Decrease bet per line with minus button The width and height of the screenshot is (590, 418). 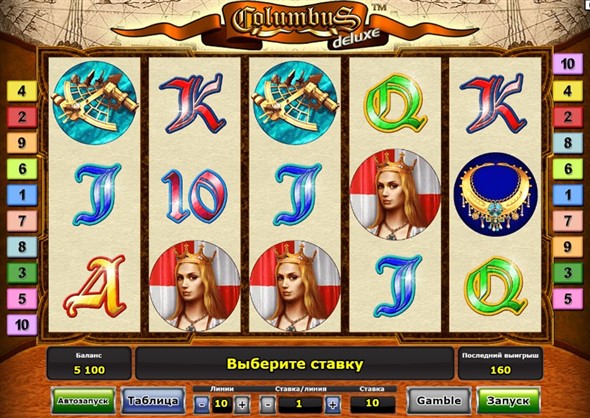tap(268, 405)
